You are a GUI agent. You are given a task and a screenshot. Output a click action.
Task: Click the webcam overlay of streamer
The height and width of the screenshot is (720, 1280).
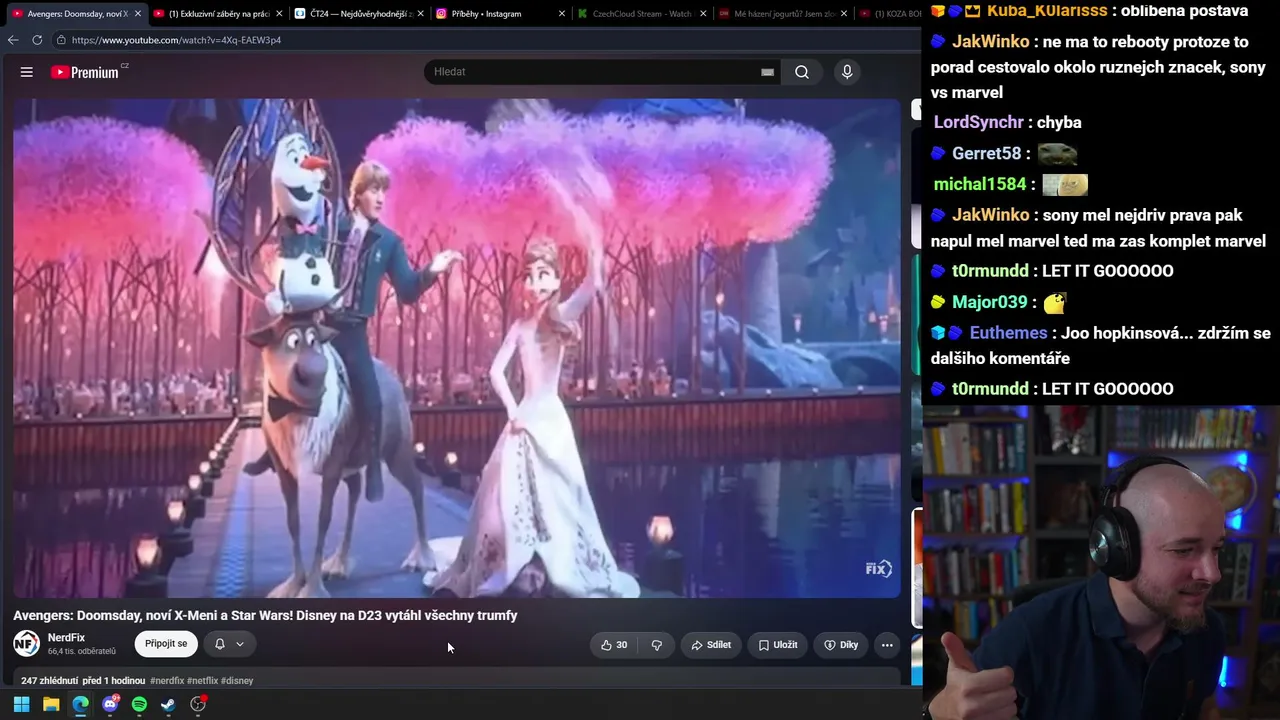(1101, 562)
